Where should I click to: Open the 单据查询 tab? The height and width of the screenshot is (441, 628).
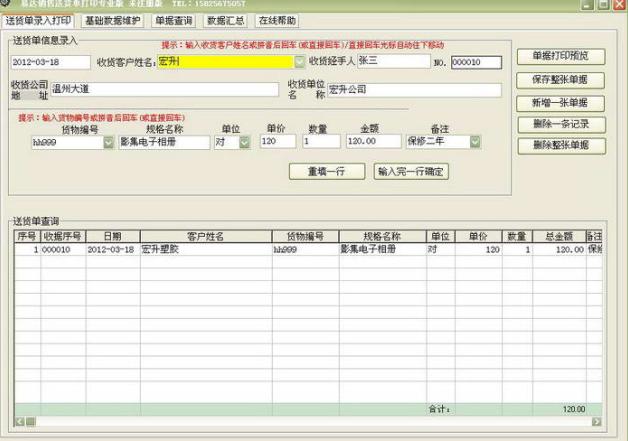tap(175, 21)
